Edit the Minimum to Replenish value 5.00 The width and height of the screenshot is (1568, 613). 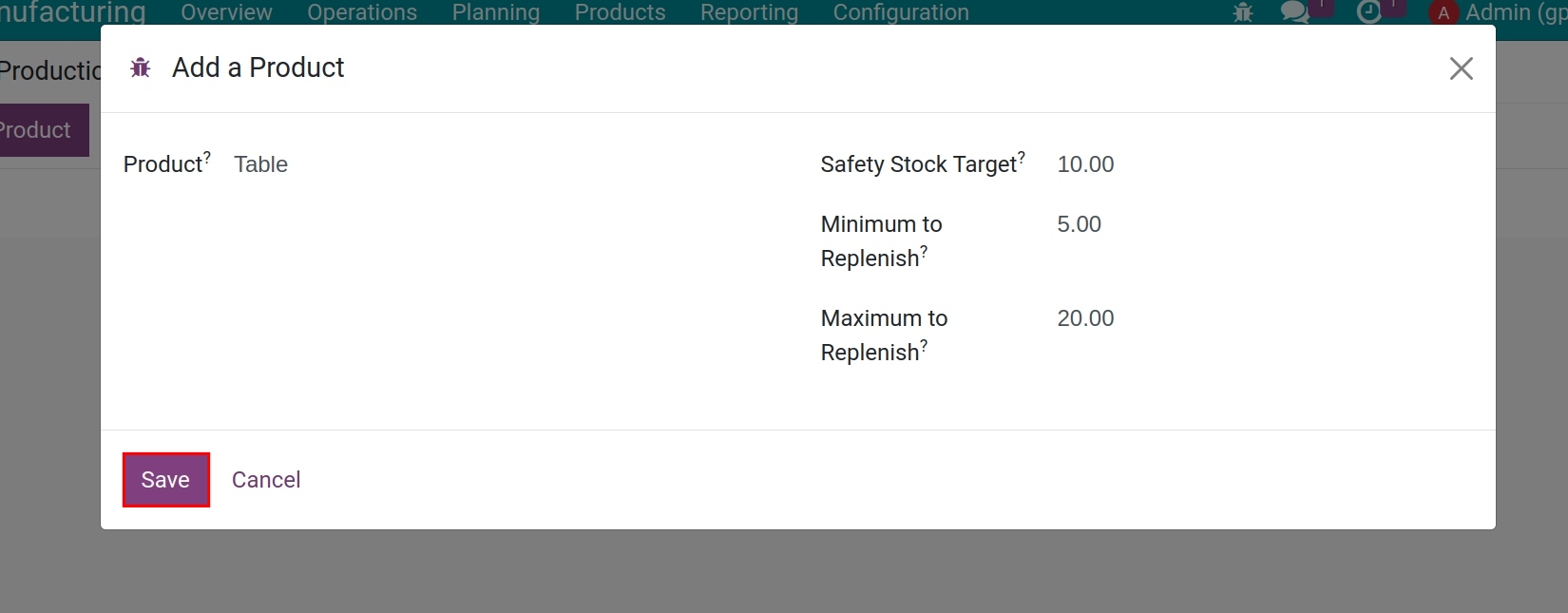point(1264,224)
